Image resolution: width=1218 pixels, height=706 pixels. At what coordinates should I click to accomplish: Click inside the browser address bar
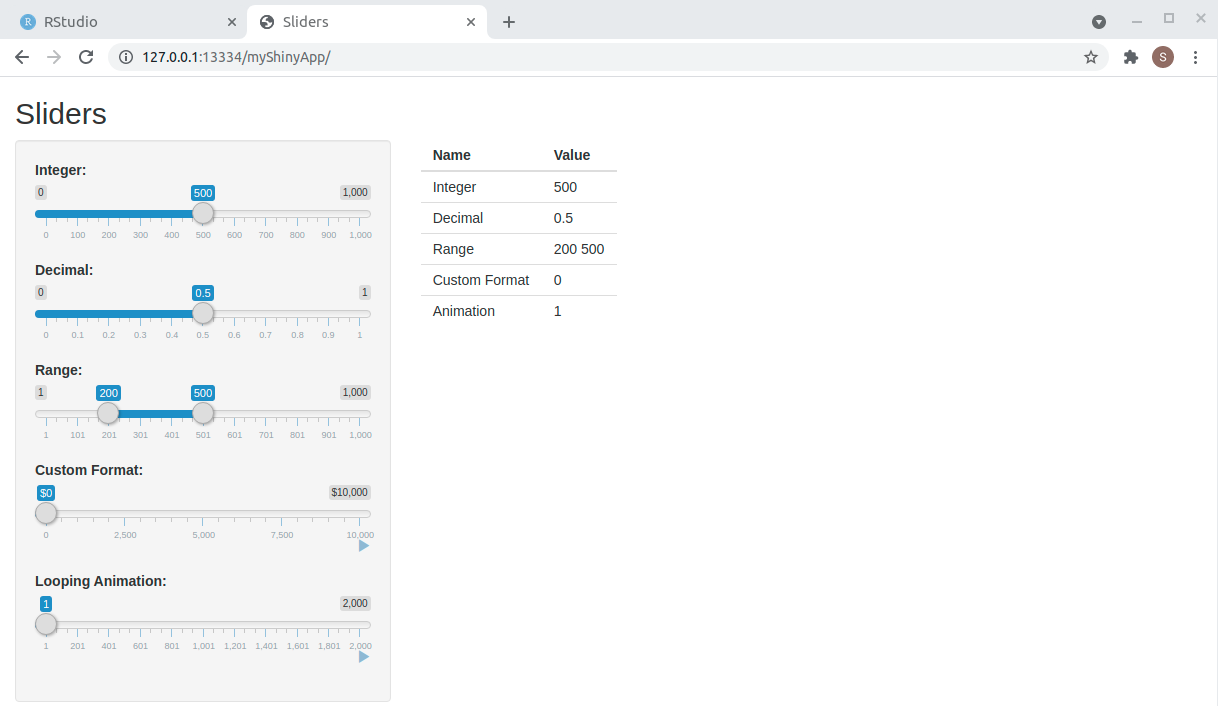[400, 57]
